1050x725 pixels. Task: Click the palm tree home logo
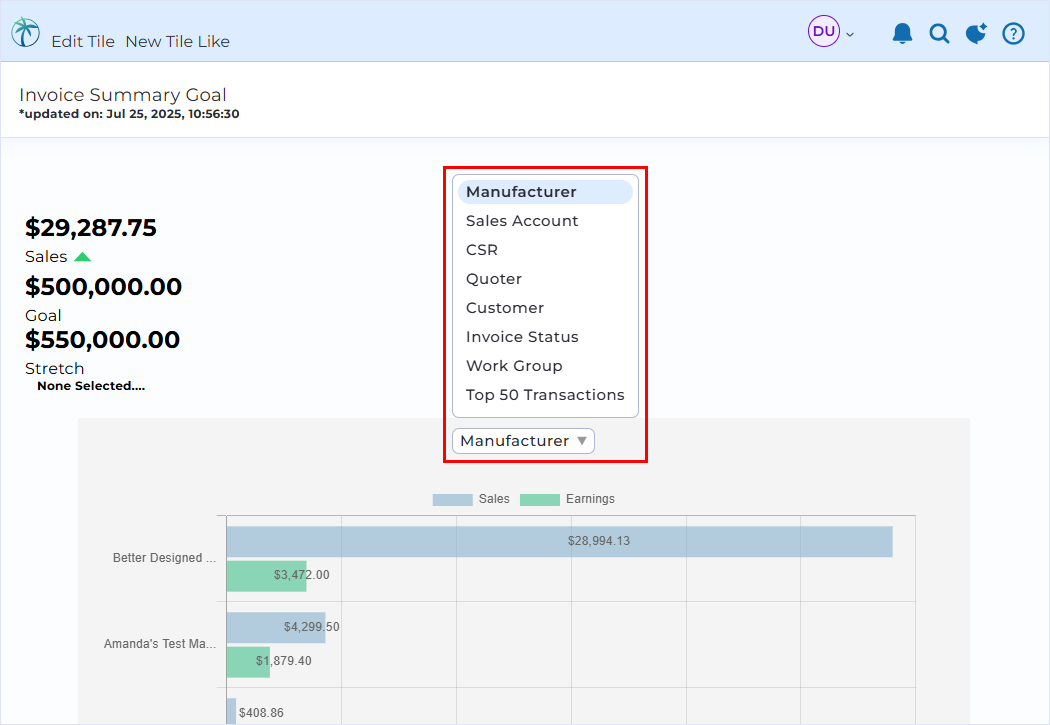(25, 32)
